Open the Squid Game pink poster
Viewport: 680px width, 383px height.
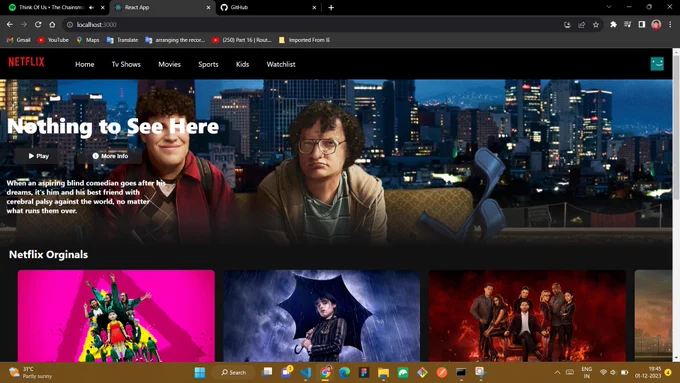point(116,316)
